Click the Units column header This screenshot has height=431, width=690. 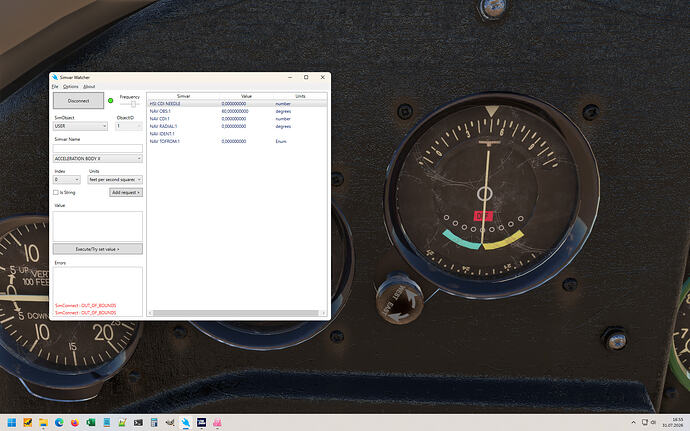[x=300, y=96]
